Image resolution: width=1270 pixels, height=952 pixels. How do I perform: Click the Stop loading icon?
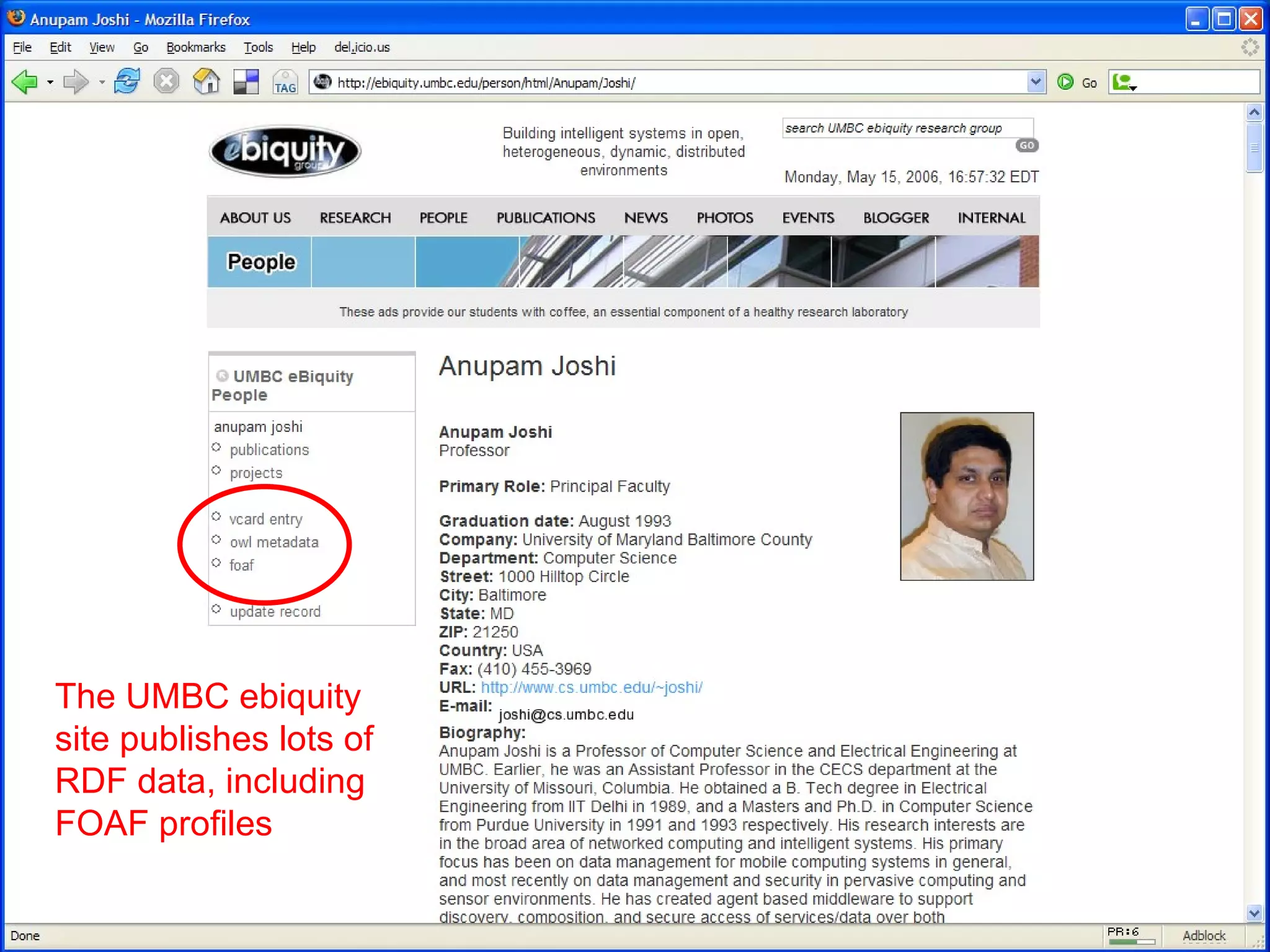click(x=166, y=82)
